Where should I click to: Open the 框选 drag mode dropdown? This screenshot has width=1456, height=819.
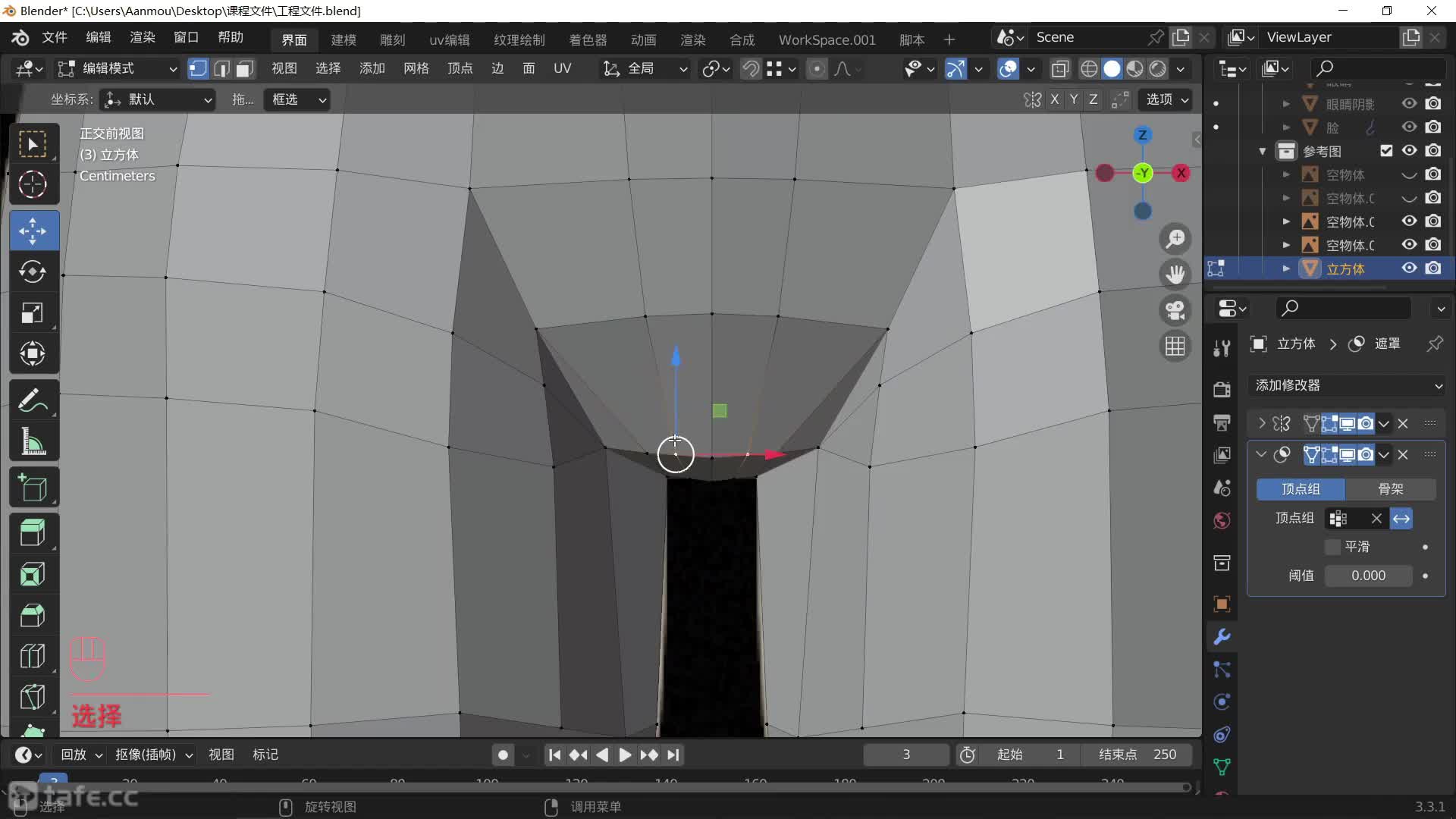pyautogui.click(x=297, y=99)
